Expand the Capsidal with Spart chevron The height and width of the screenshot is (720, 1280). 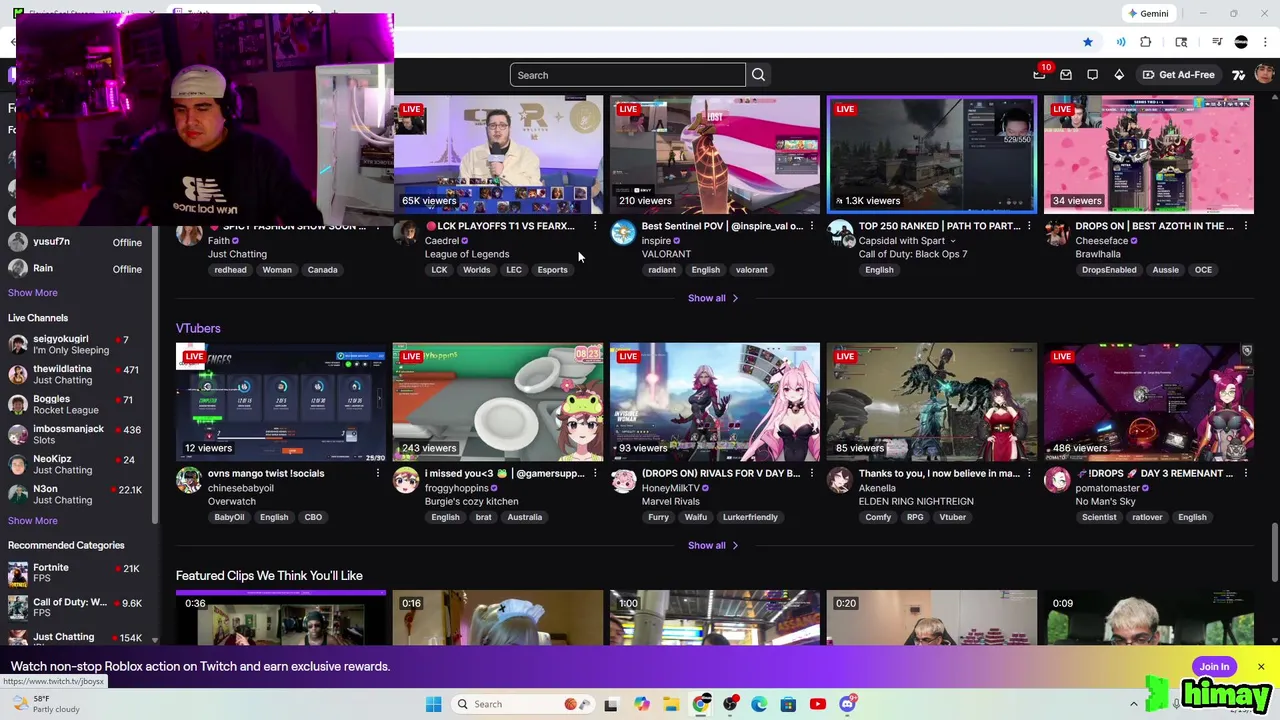point(952,241)
